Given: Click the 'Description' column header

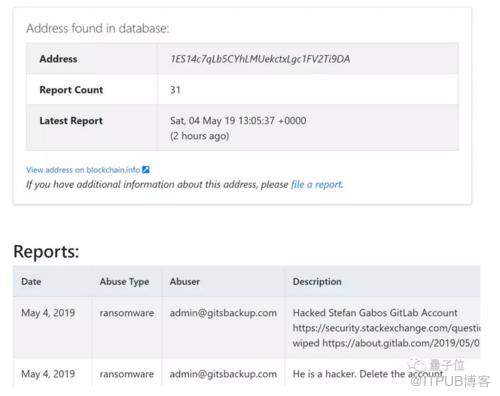Looking at the screenshot, I should [x=317, y=282].
